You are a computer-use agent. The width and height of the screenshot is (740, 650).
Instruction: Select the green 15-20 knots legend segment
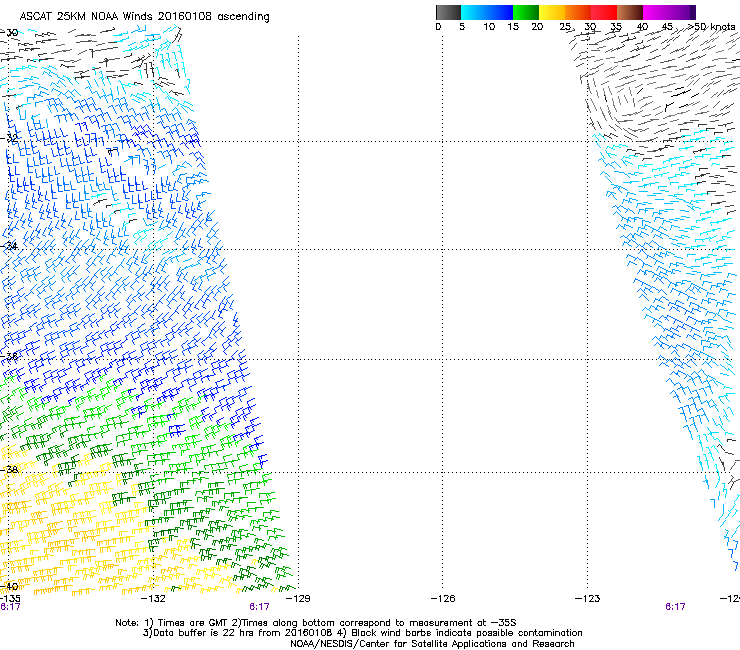point(526,12)
